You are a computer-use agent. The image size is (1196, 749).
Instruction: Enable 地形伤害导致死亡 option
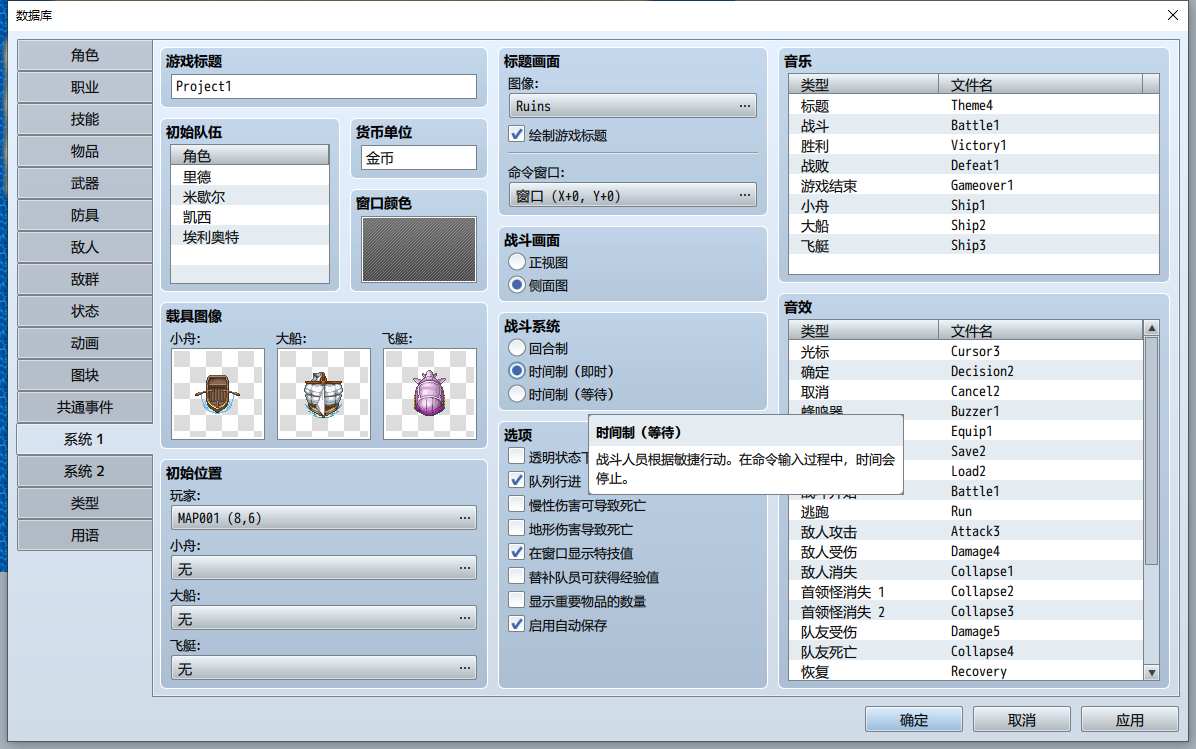point(516,528)
